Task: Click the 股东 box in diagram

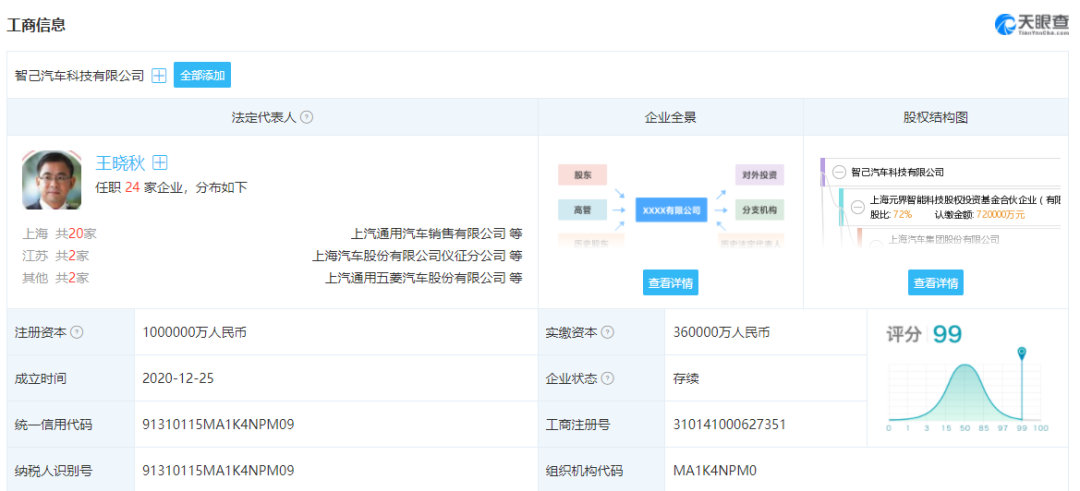Action: pos(583,174)
